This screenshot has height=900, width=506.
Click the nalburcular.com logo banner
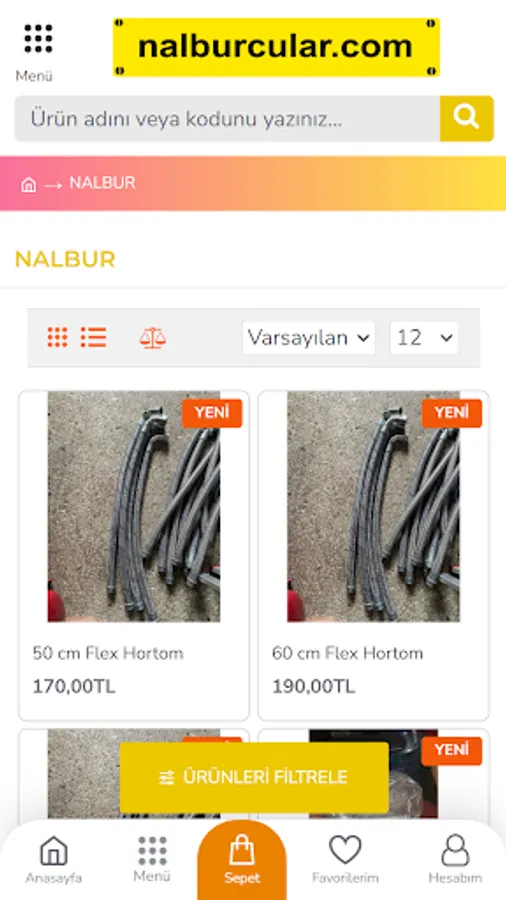point(277,47)
